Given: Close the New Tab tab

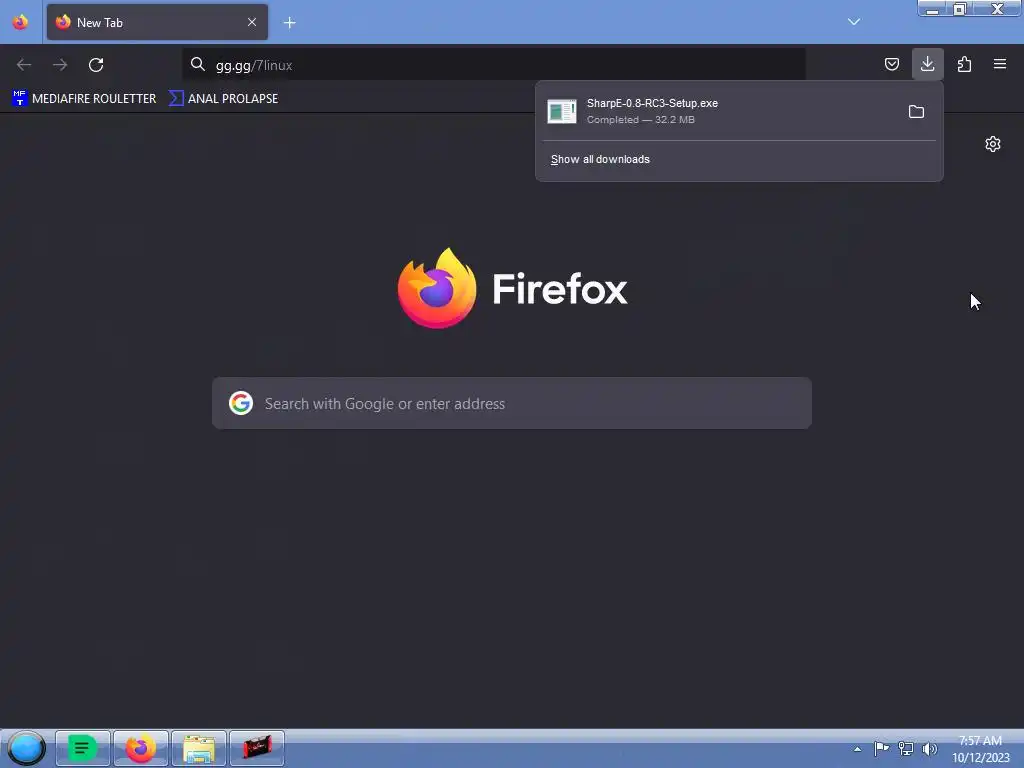Looking at the screenshot, I should point(251,22).
